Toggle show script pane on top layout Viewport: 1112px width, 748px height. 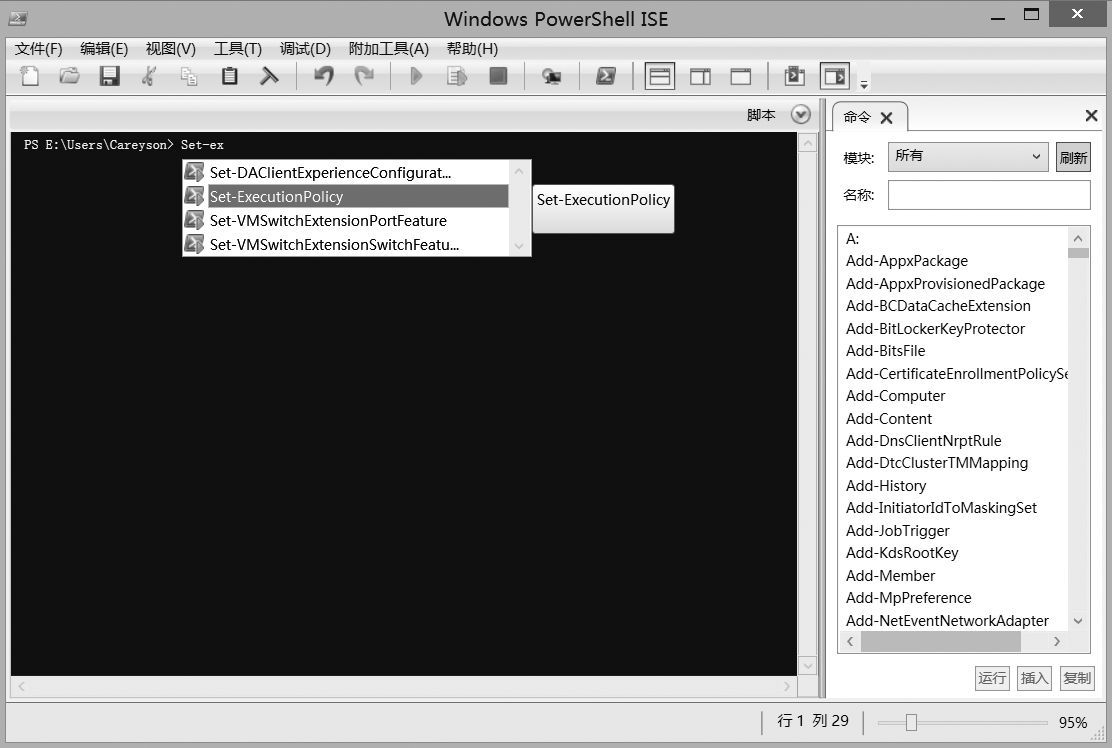click(x=659, y=76)
